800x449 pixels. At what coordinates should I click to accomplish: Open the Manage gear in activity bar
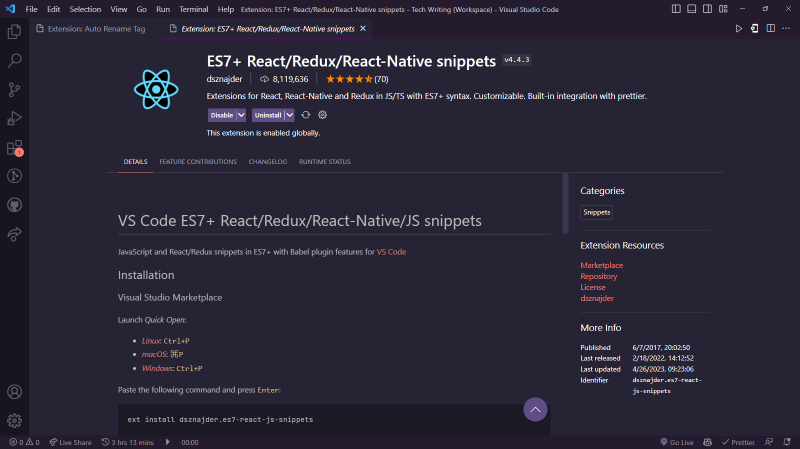[x=14, y=420]
